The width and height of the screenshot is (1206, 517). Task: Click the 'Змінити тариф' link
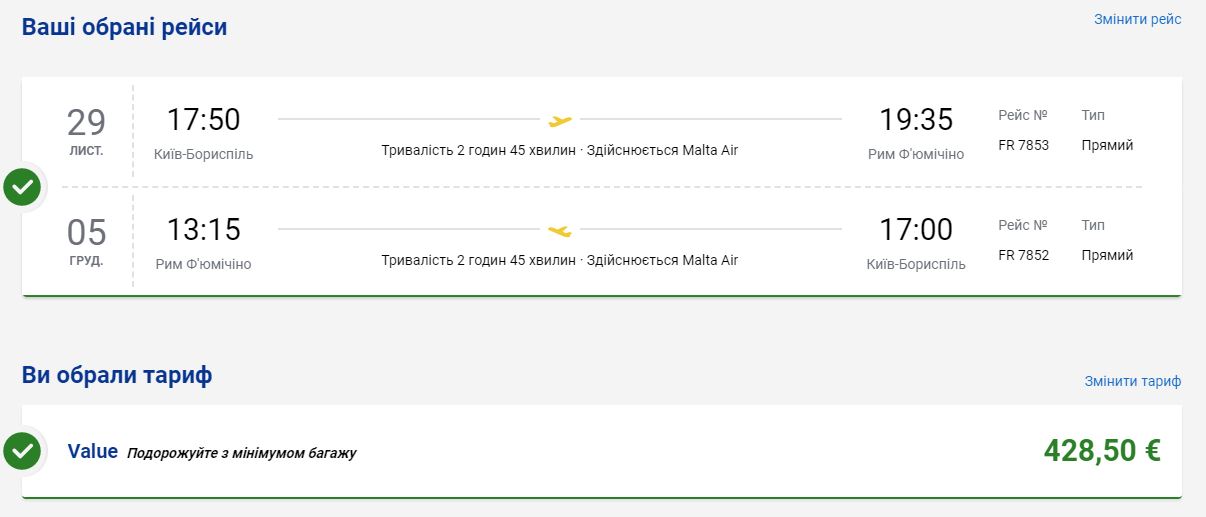[1132, 381]
